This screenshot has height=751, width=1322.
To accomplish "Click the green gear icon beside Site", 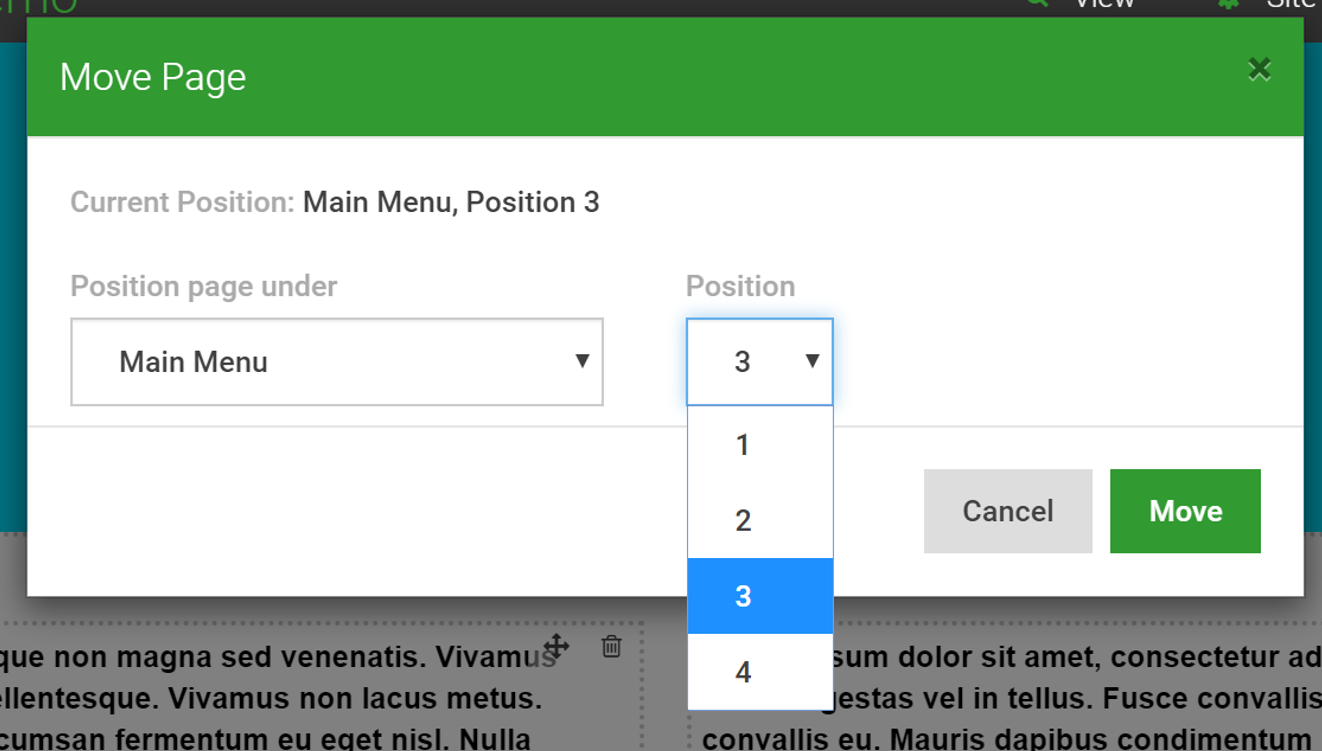I will [x=1228, y=3].
